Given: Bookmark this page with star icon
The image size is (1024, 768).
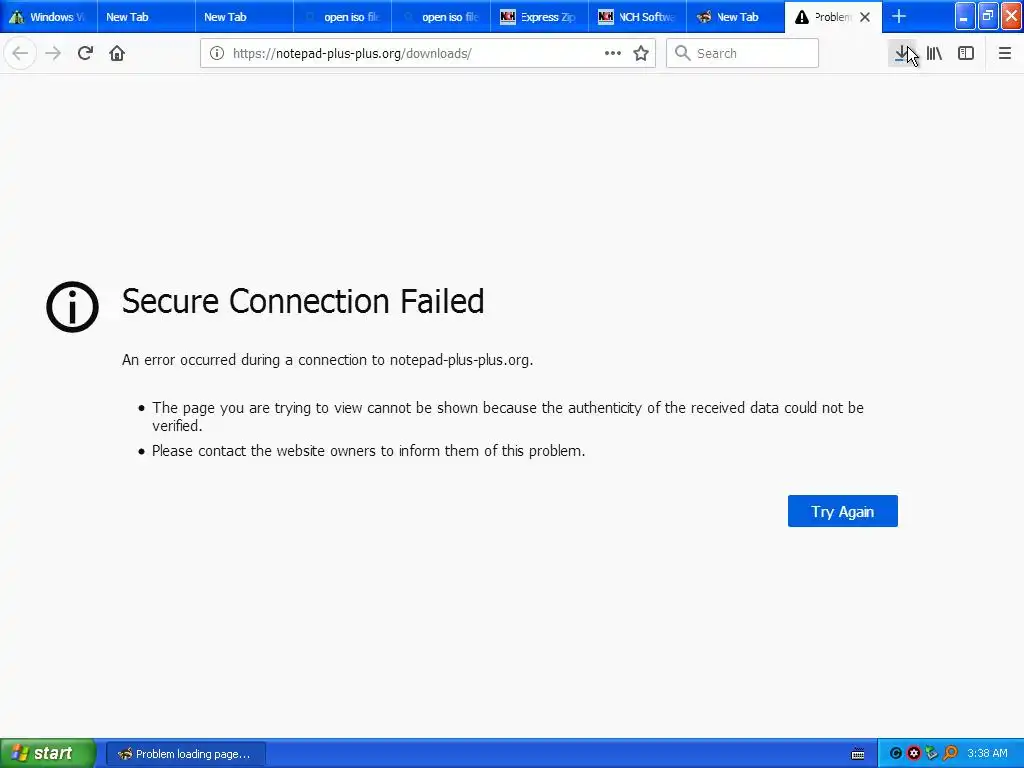Looking at the screenshot, I should tap(641, 53).
